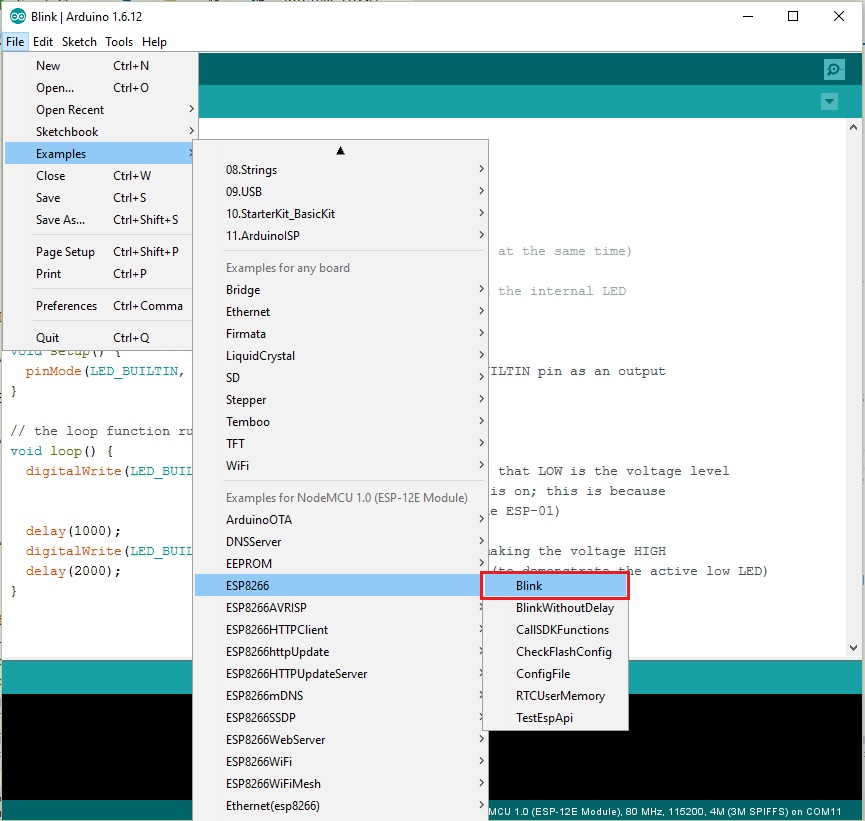The image size is (865, 821).
Task: Choose Open... from the File menu
Action: (x=100, y=88)
